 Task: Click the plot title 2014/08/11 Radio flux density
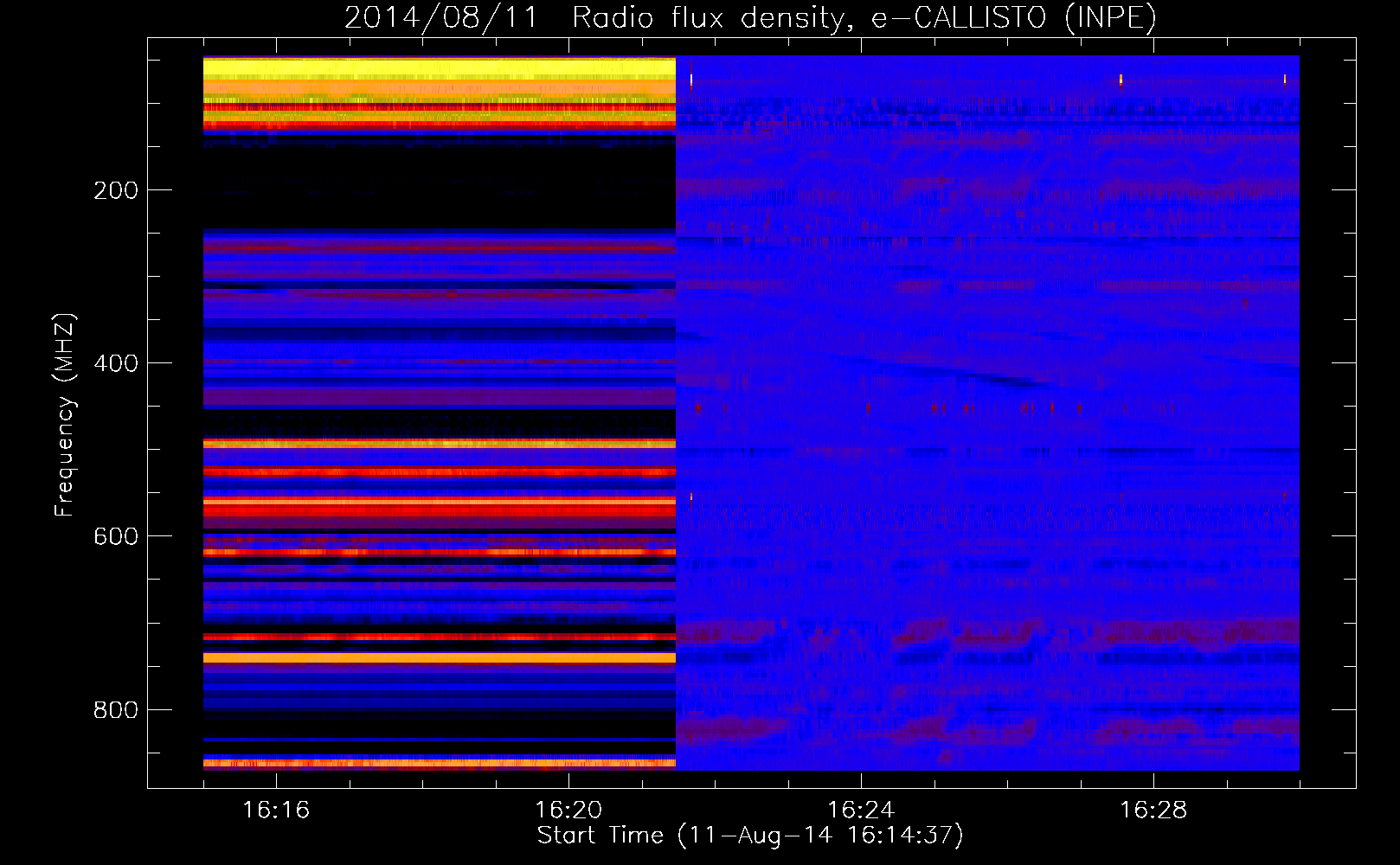(750, 17)
